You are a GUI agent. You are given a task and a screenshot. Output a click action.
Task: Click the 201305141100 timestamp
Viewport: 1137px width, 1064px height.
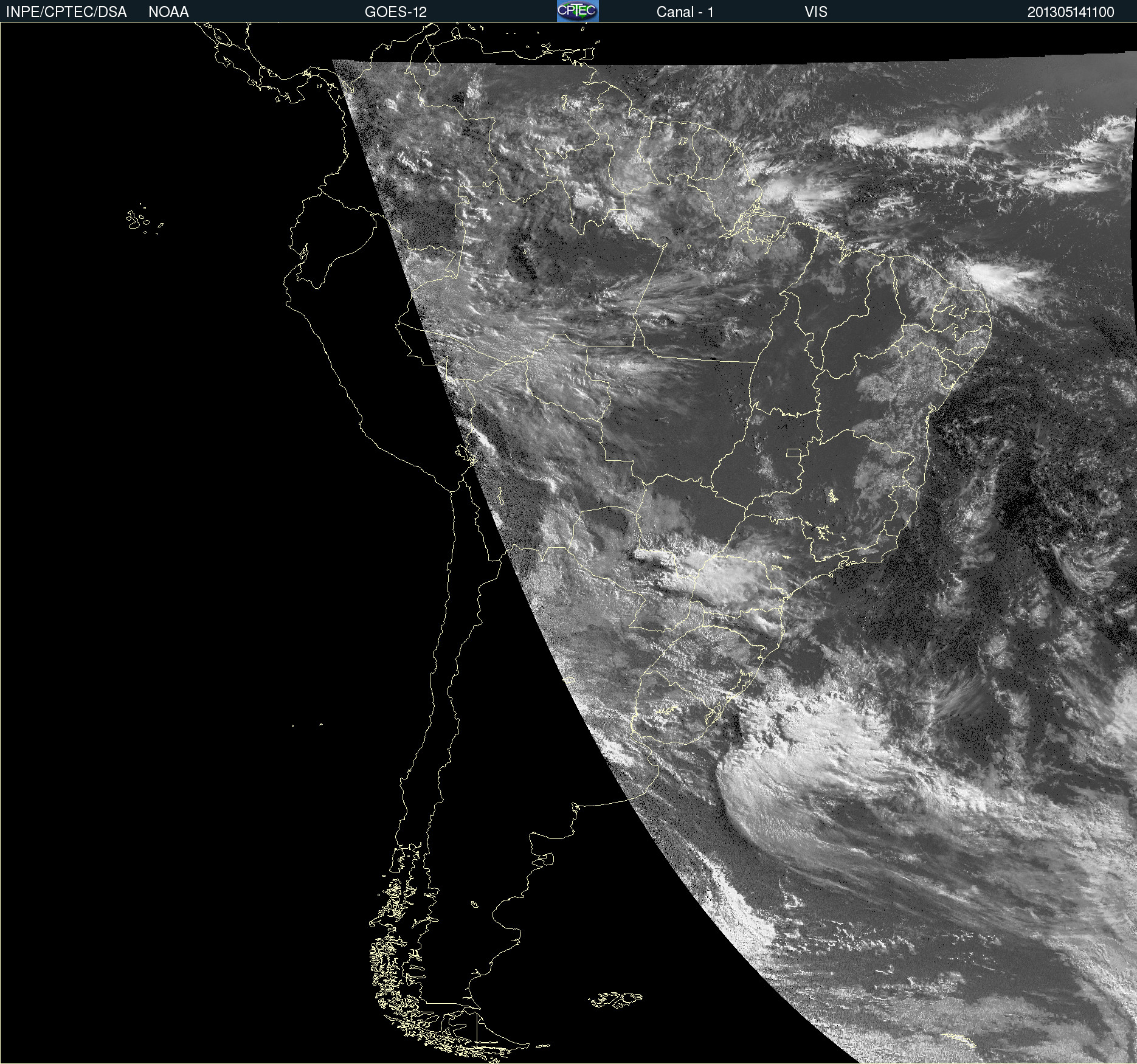(x=1071, y=12)
